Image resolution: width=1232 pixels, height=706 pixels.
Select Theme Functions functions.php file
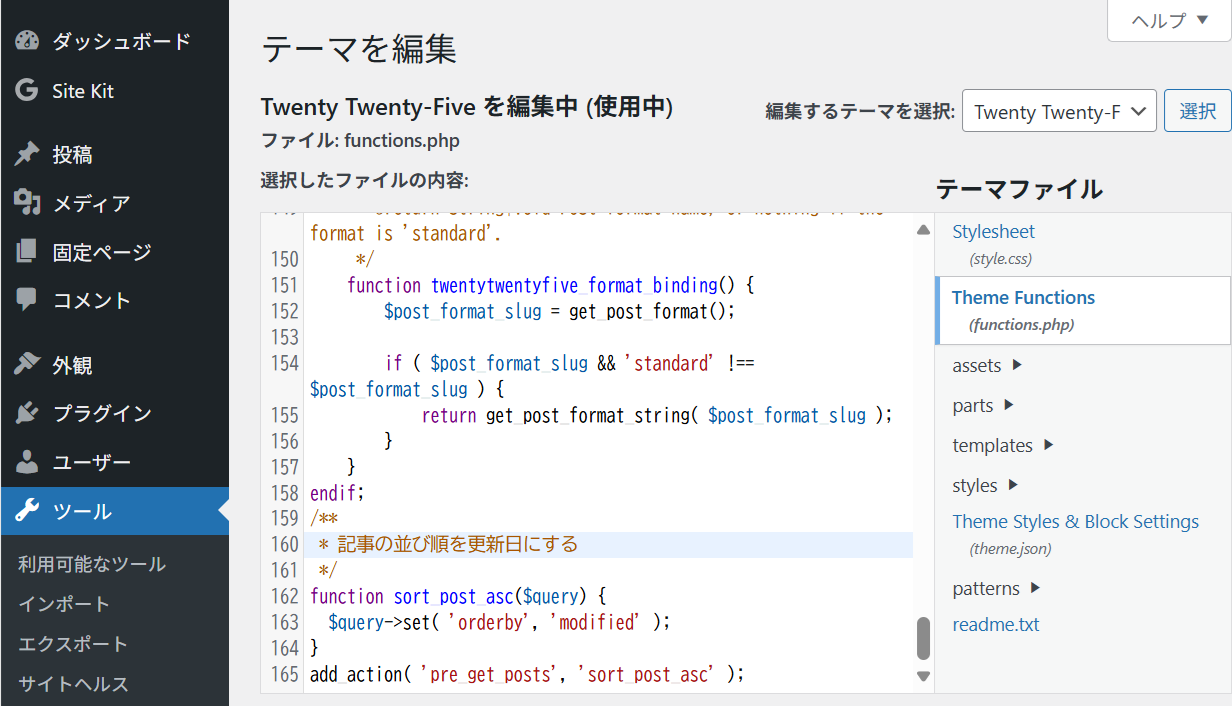1084,311
